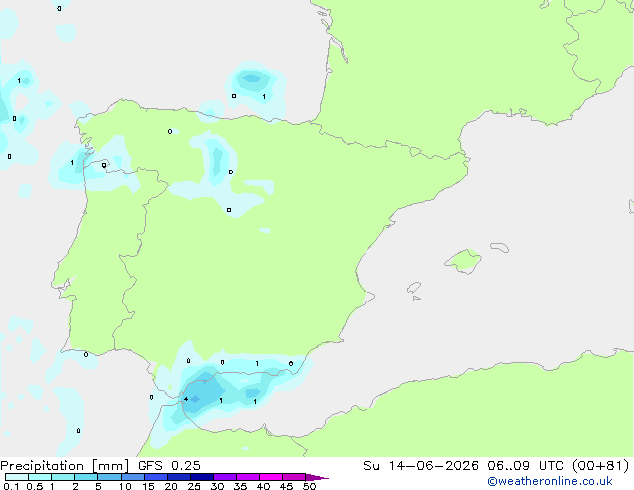Pick the 10–15 mm legend color swatch
The height and width of the screenshot is (490, 634).
point(132,477)
